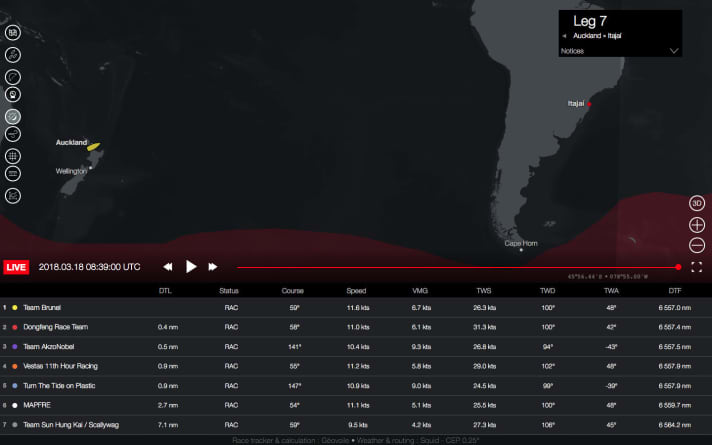Viewport: 712px width, 445px height.
Task: Sort by VMG column header
Action: (x=420, y=291)
